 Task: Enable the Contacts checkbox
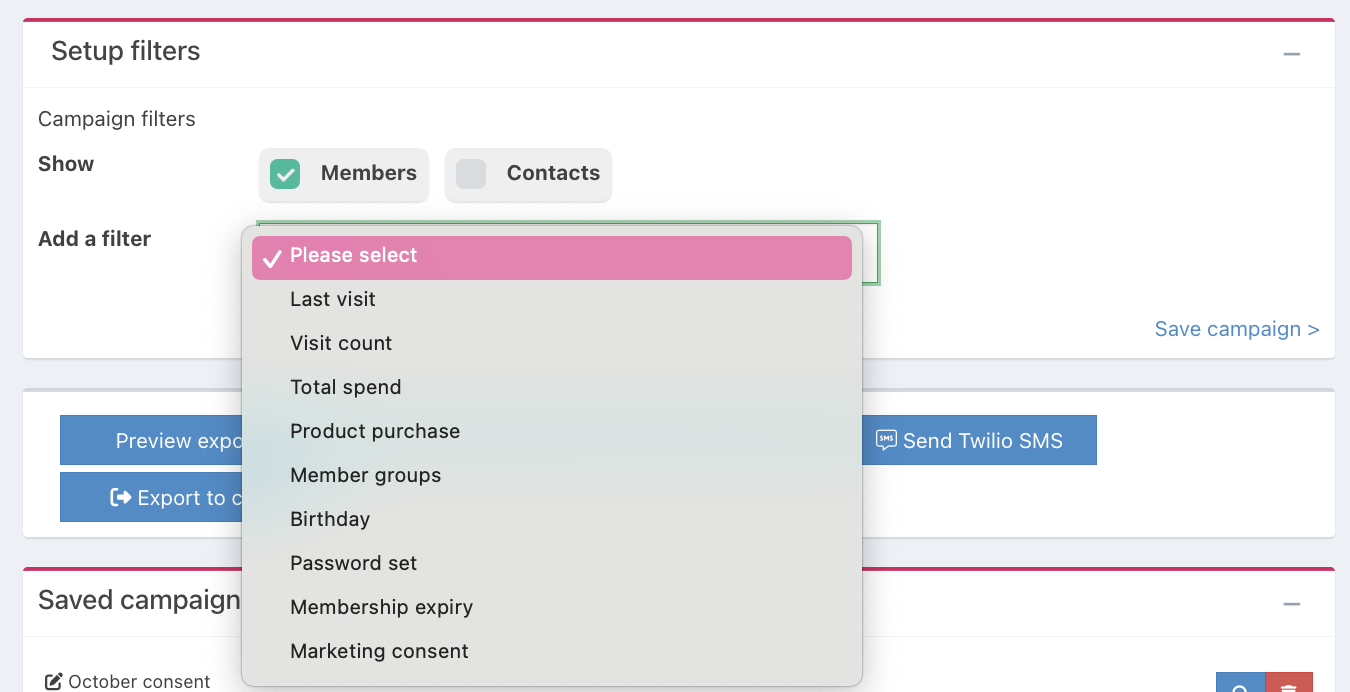point(471,174)
